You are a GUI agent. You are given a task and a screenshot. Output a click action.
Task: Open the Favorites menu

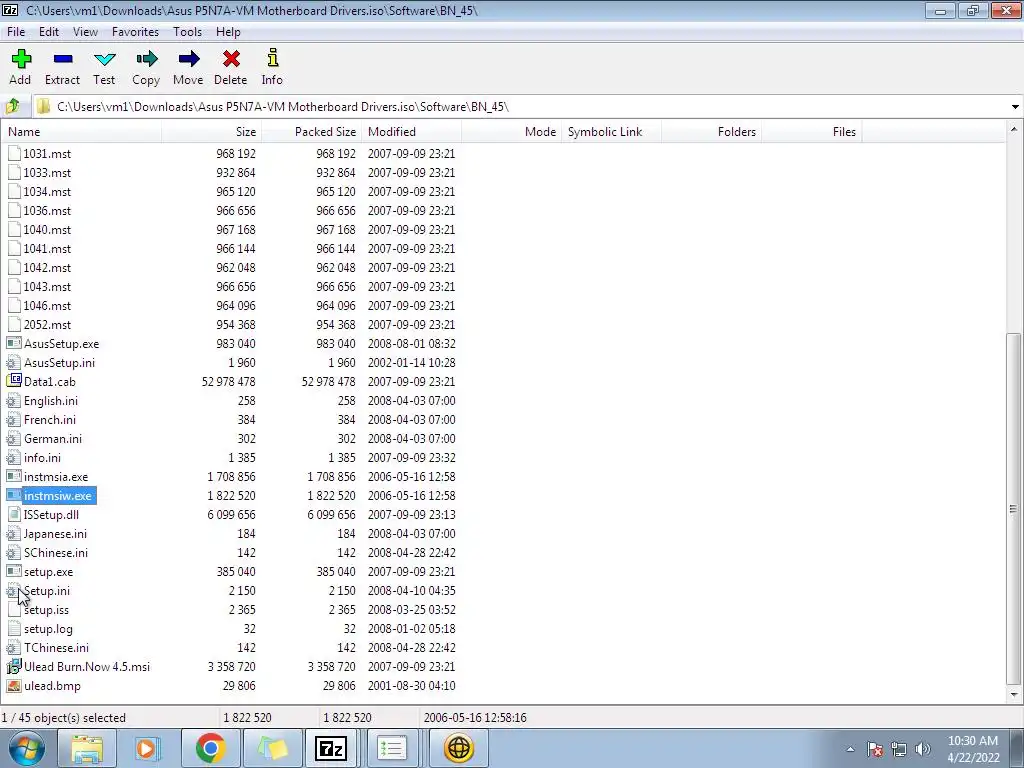135,31
